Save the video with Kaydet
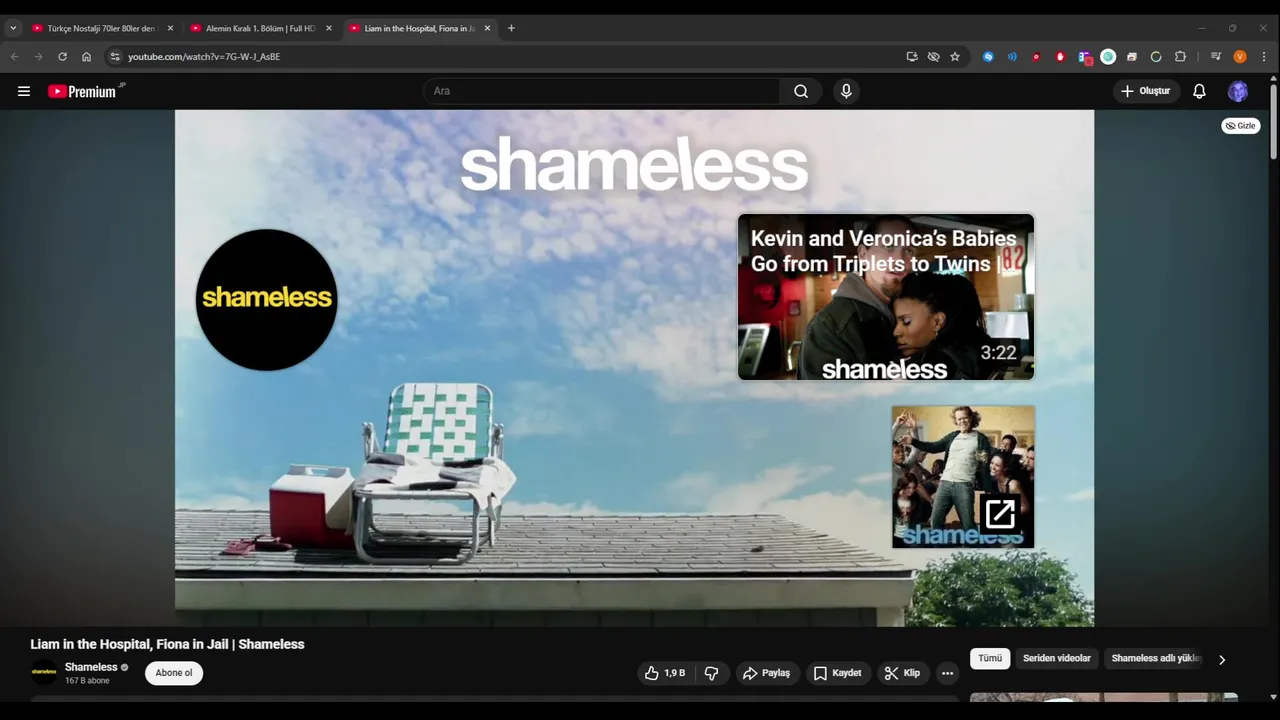This screenshot has height=720, width=1280. tap(837, 673)
